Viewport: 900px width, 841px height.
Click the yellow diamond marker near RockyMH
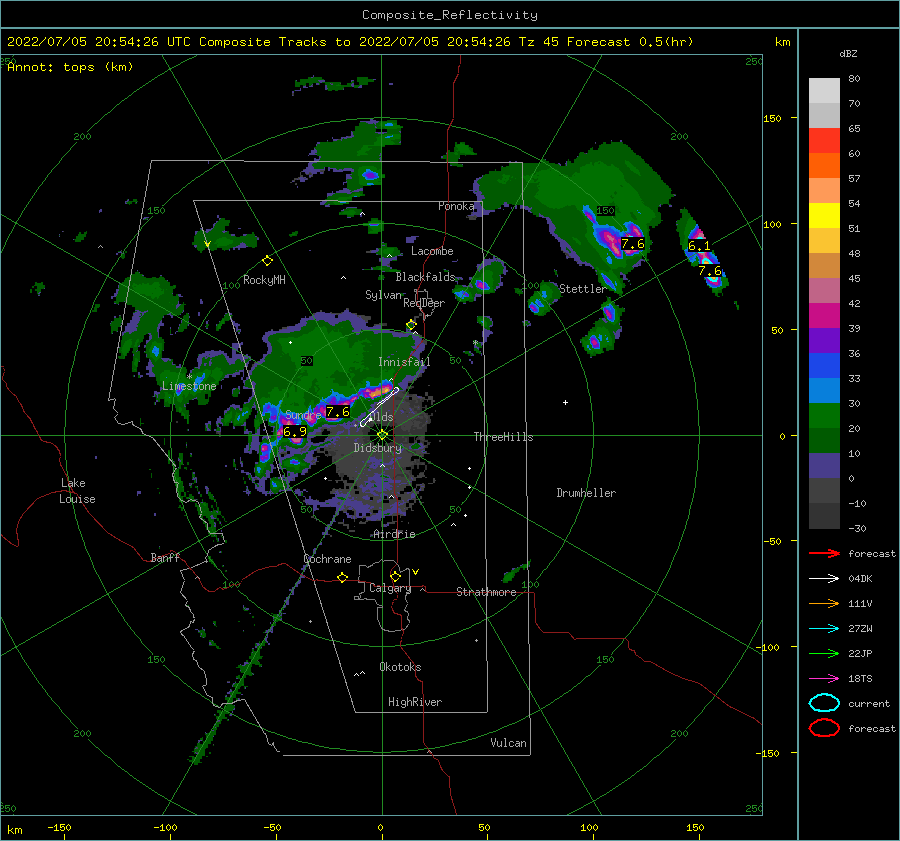click(267, 261)
